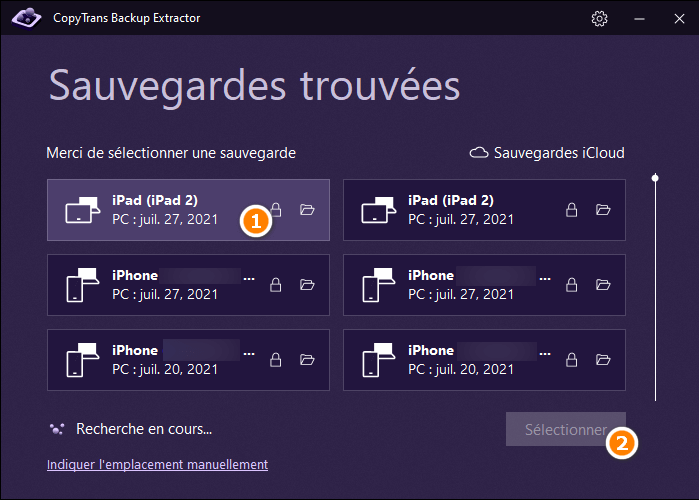Click lock icon on left-column iPhone juil. 20 backup
This screenshot has height=500, width=699.
[x=275, y=359]
